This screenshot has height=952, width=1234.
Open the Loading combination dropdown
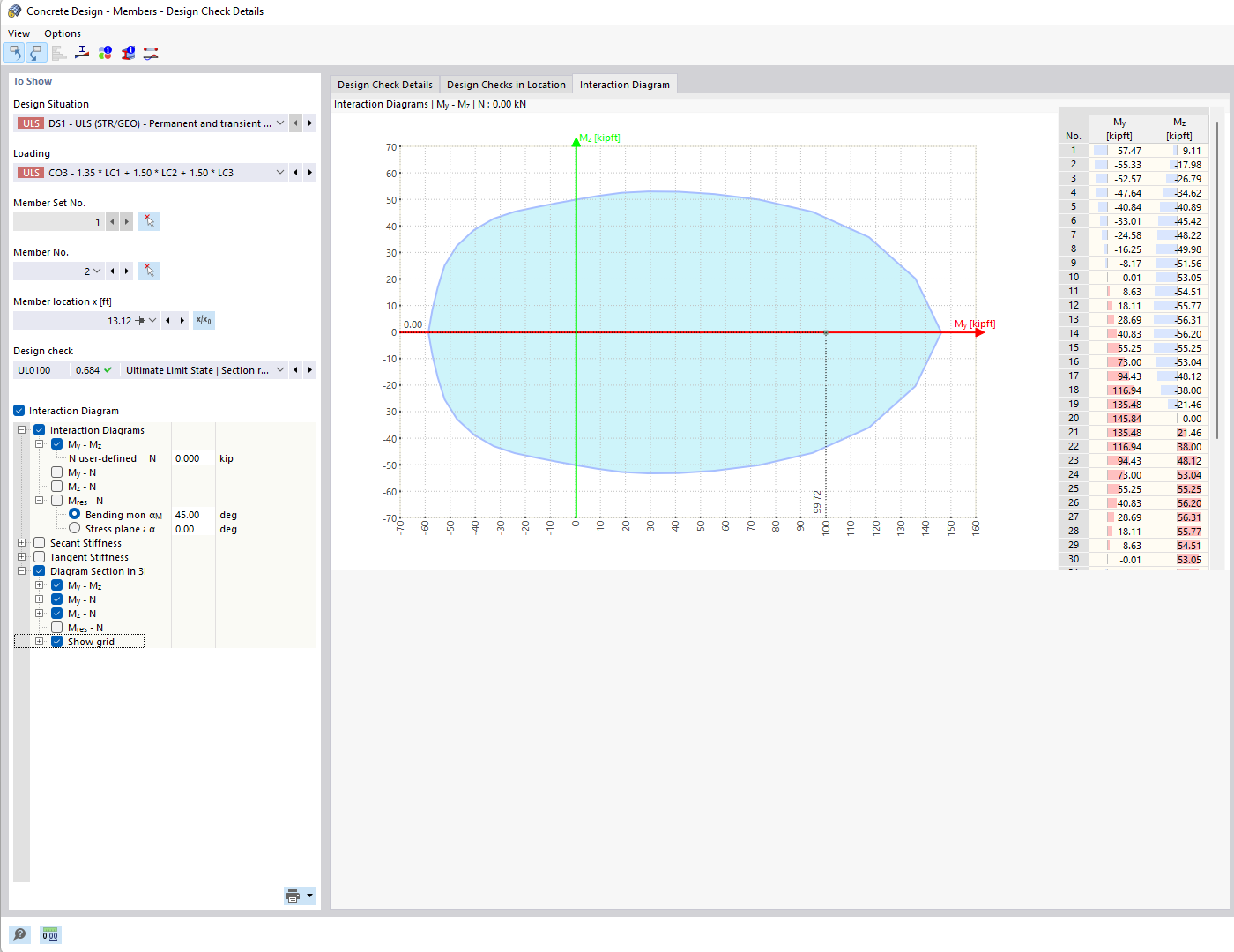point(280,172)
